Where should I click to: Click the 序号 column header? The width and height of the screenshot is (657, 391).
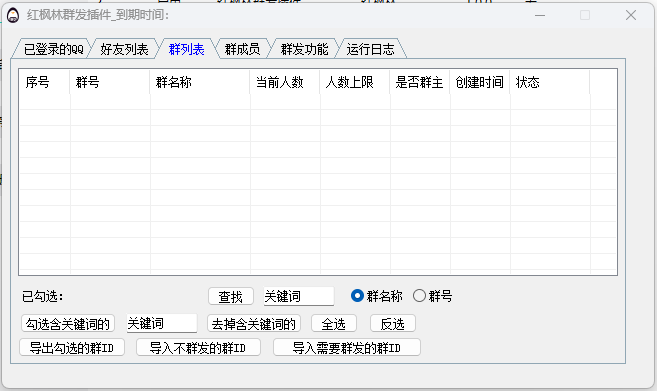click(x=44, y=82)
